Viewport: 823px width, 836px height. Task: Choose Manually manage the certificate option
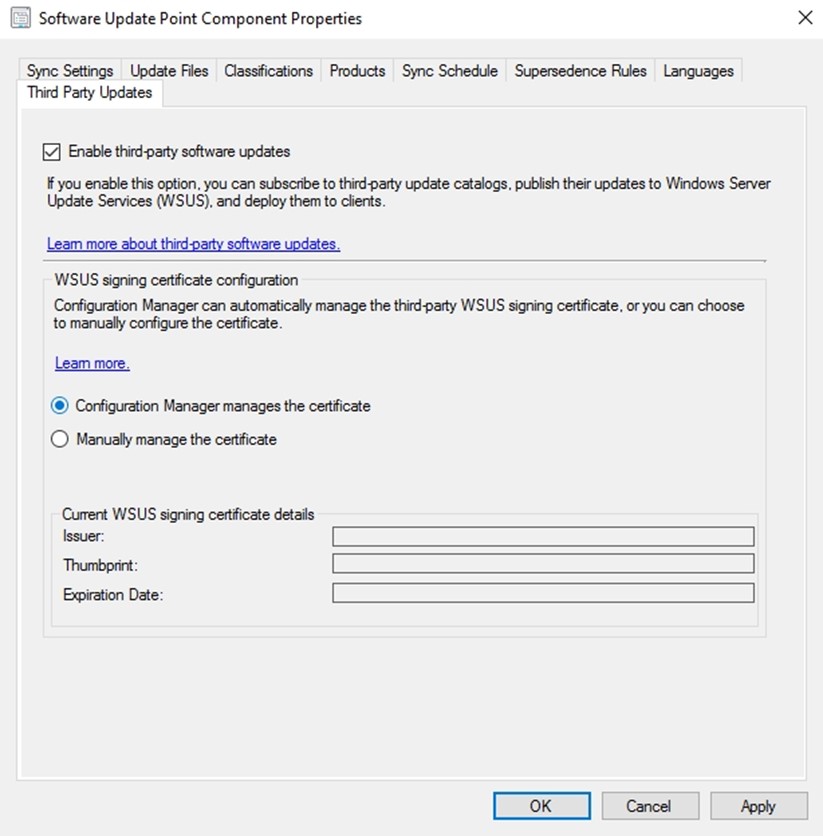[x=60, y=439]
